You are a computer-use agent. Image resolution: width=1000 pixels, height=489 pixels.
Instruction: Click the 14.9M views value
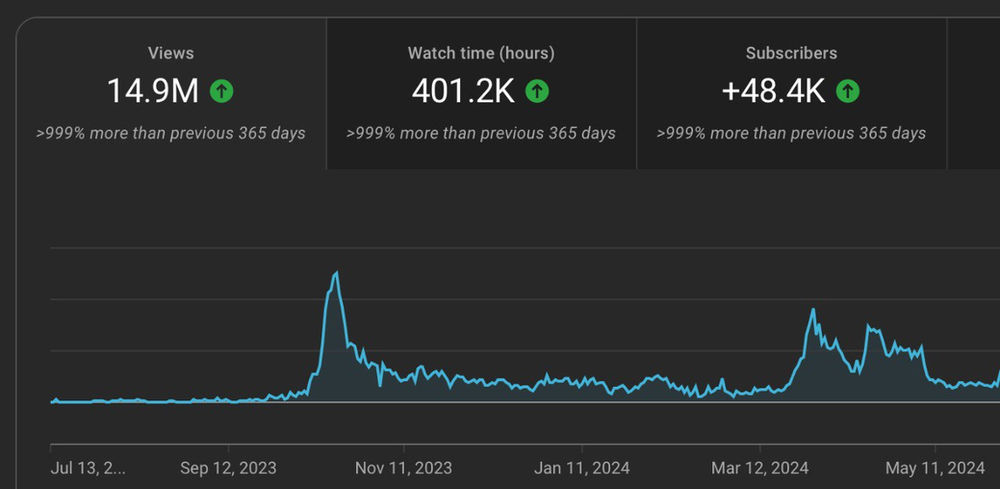[153, 91]
